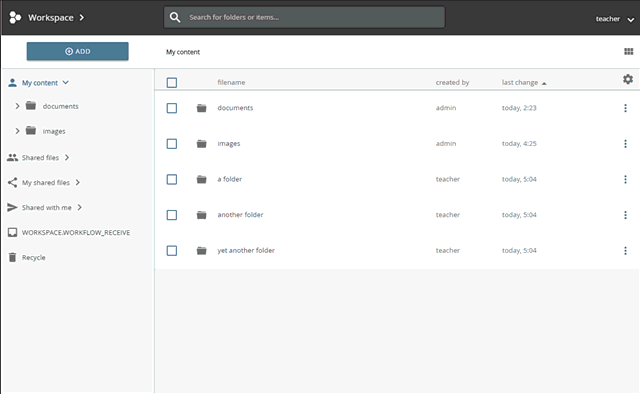Open images folder in sidebar tree
Screen dimensions: 640x394
point(54,131)
